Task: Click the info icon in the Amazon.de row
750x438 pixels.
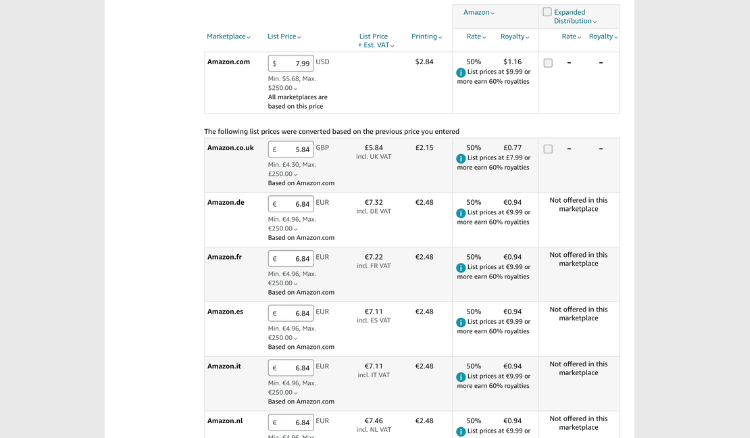Action: pyautogui.click(x=461, y=213)
